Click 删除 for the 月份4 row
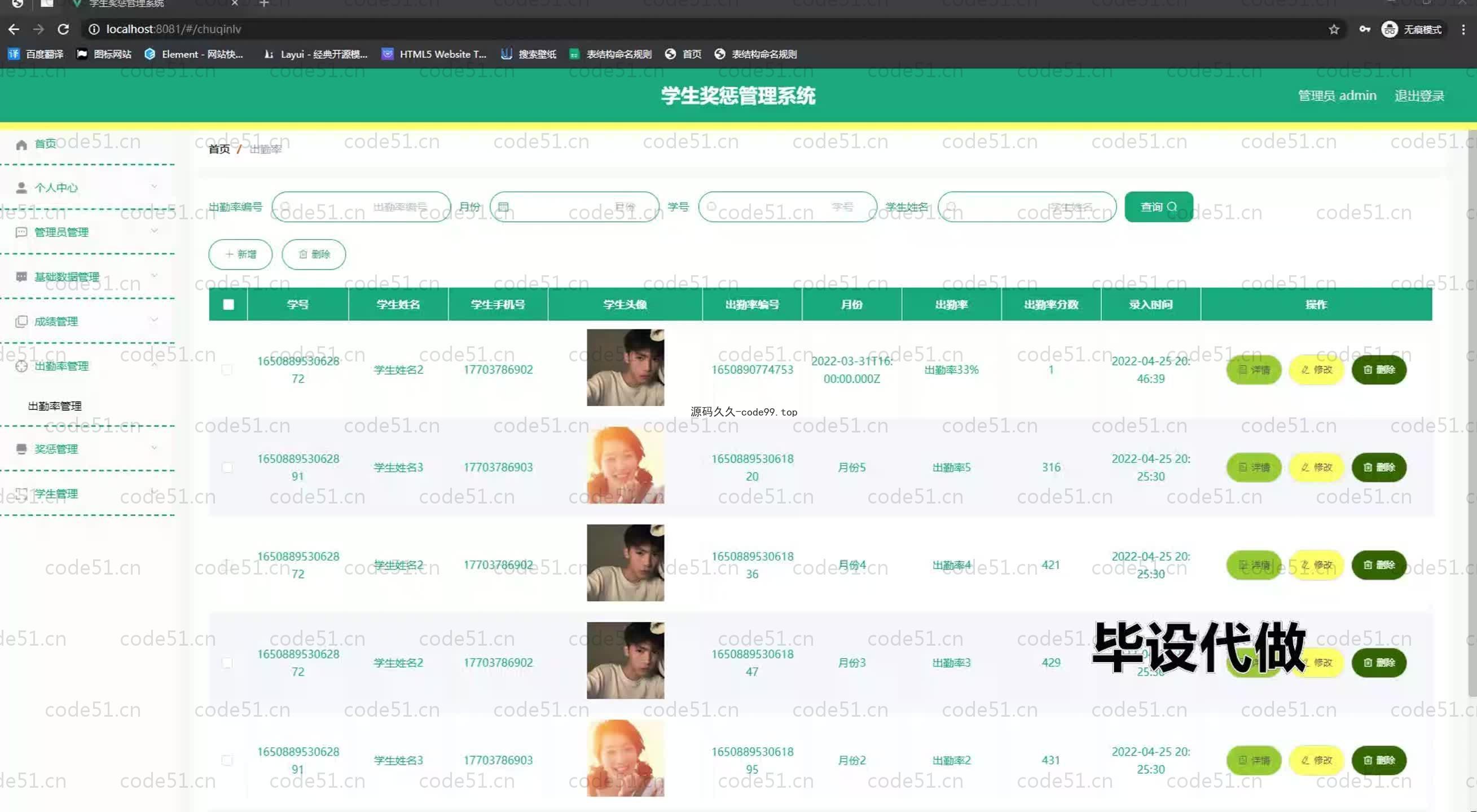 (x=1379, y=565)
